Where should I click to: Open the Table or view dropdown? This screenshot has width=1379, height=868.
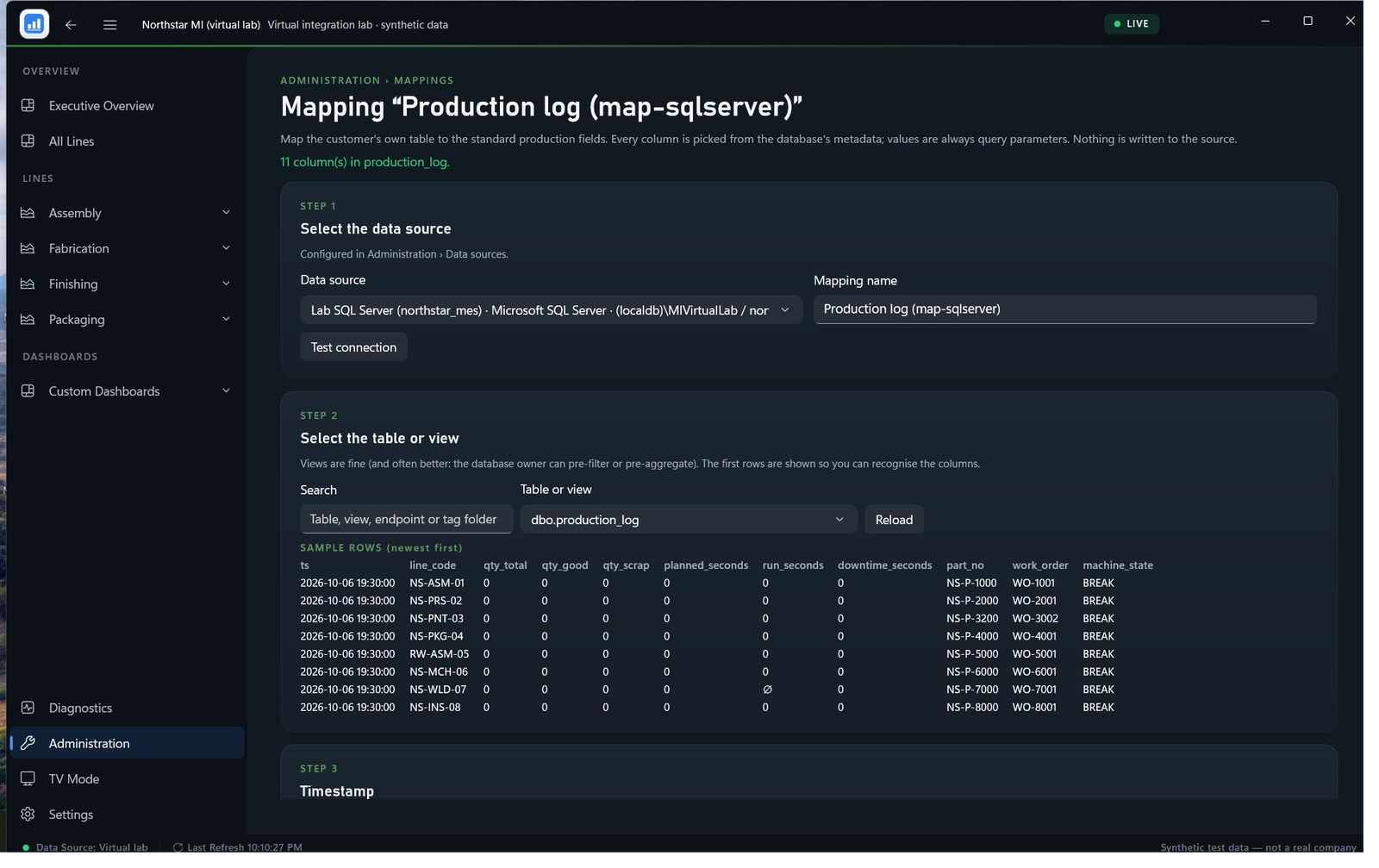pos(688,520)
